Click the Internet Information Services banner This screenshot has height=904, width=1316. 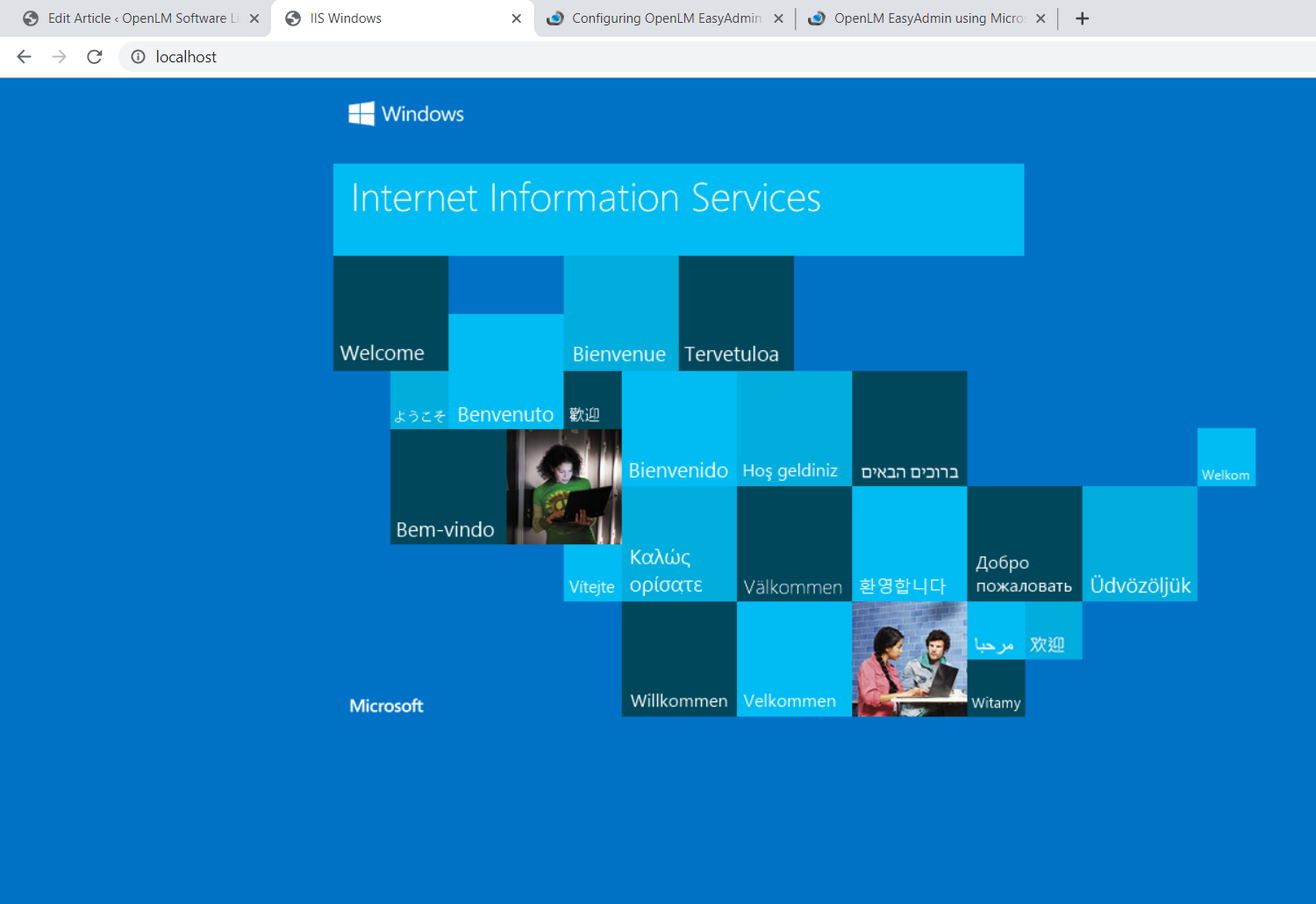(x=678, y=210)
